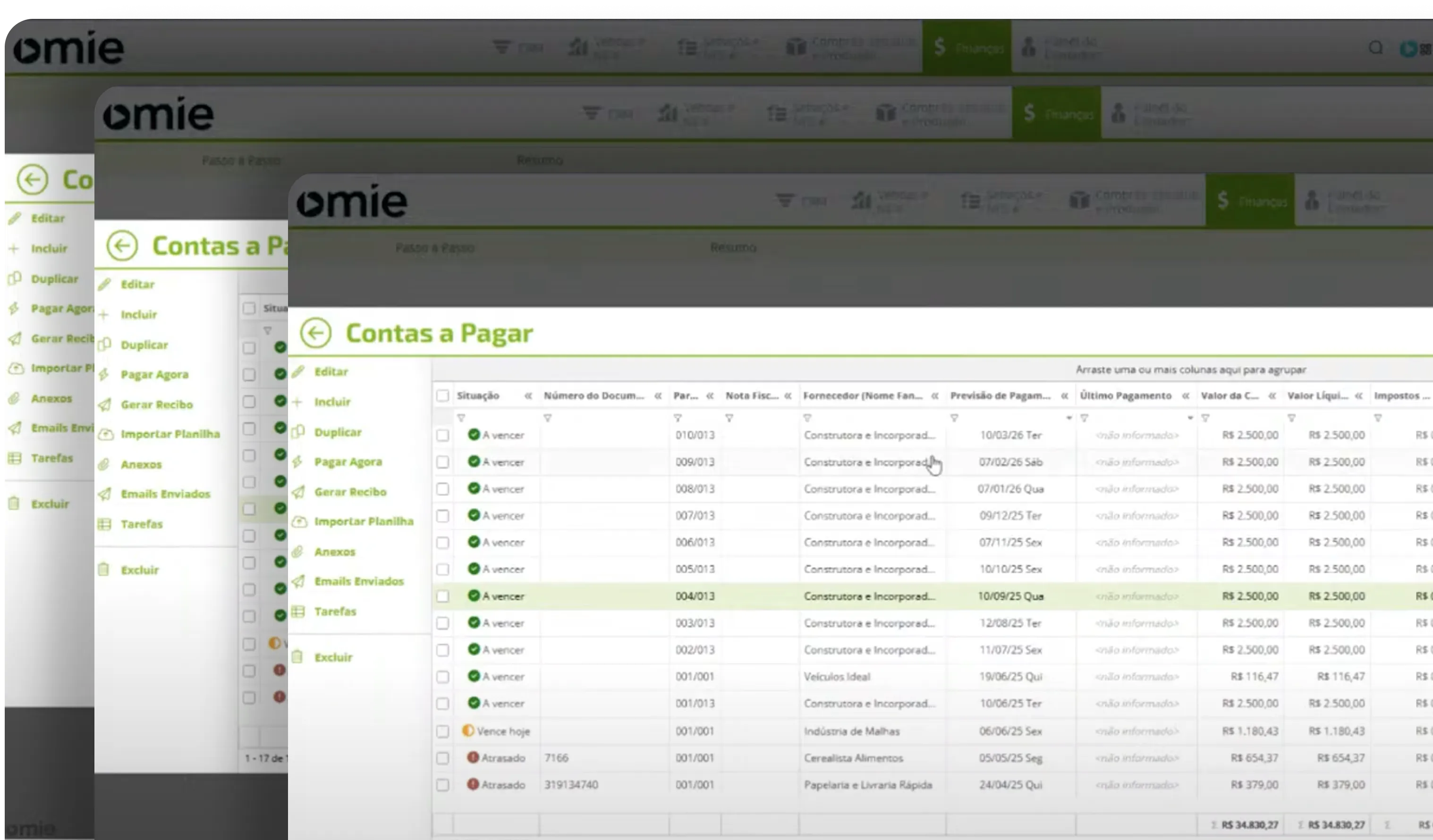This screenshot has width=1433, height=840.
Task: Open the search magnifier at top right
Action: (1376, 48)
